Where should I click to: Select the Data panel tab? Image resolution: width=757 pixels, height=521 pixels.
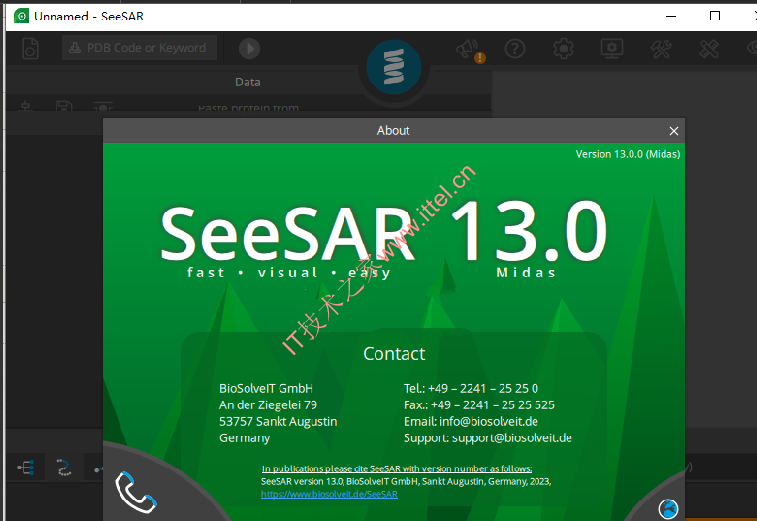248,82
